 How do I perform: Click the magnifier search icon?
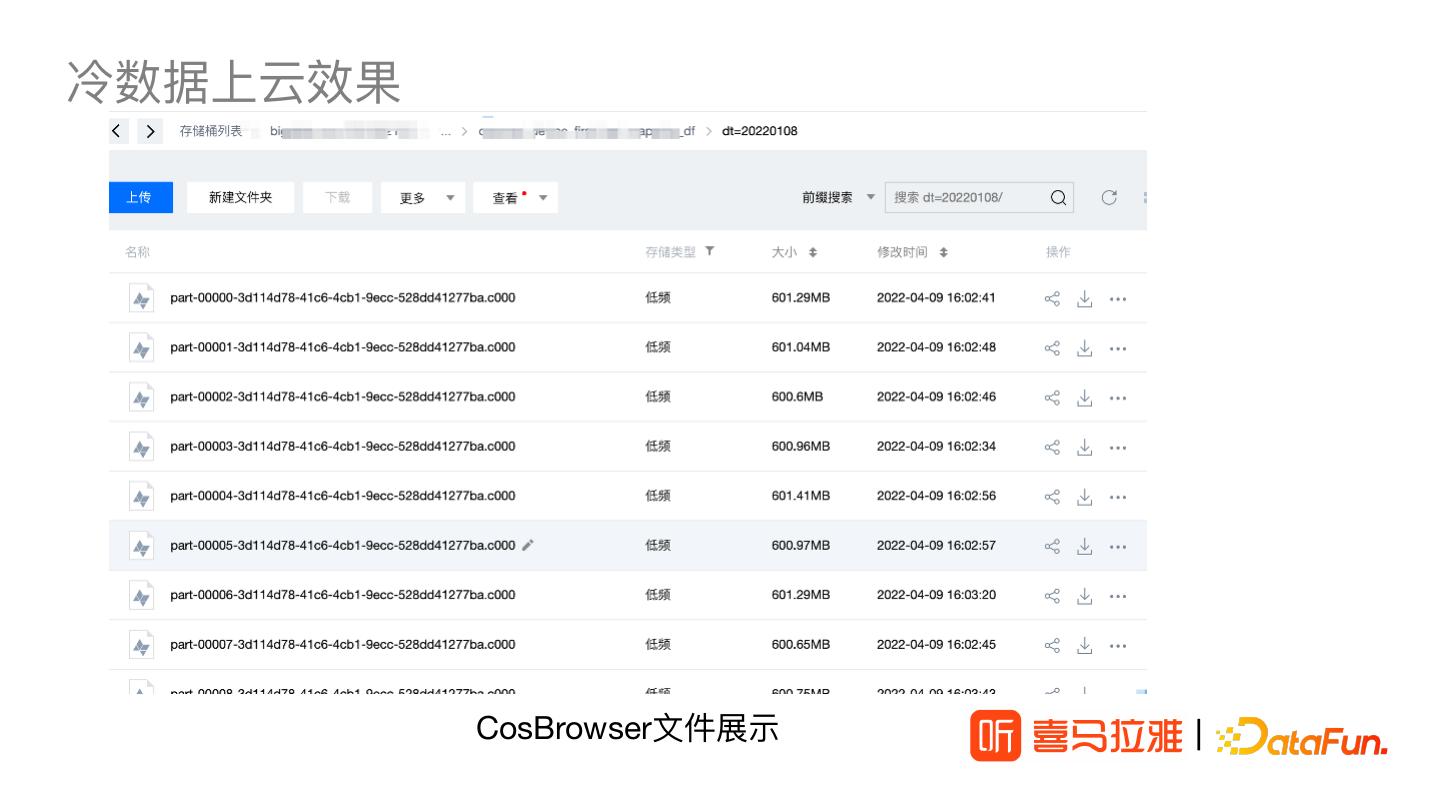click(x=1058, y=197)
